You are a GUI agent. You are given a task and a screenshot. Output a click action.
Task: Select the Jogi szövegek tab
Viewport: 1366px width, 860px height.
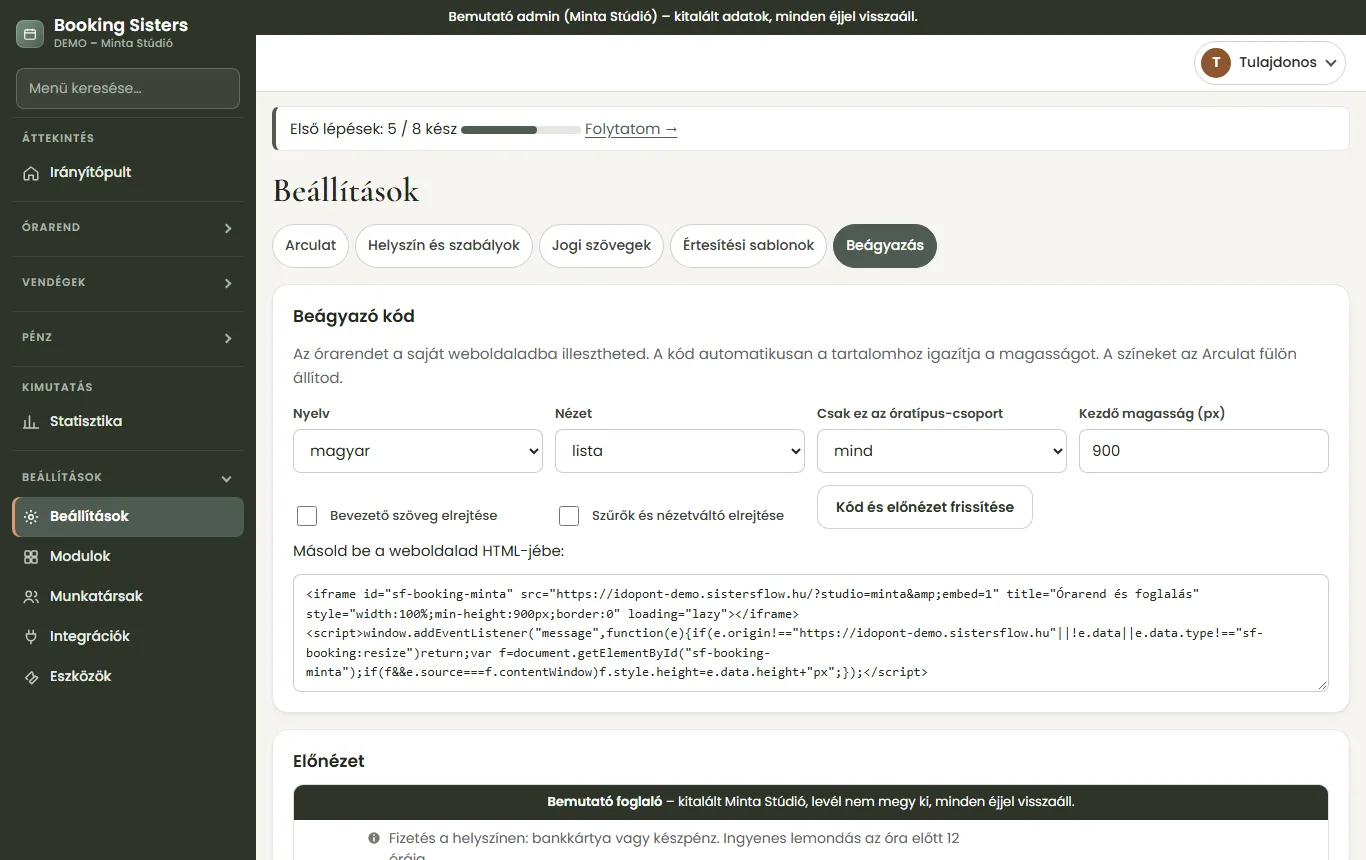(601, 246)
